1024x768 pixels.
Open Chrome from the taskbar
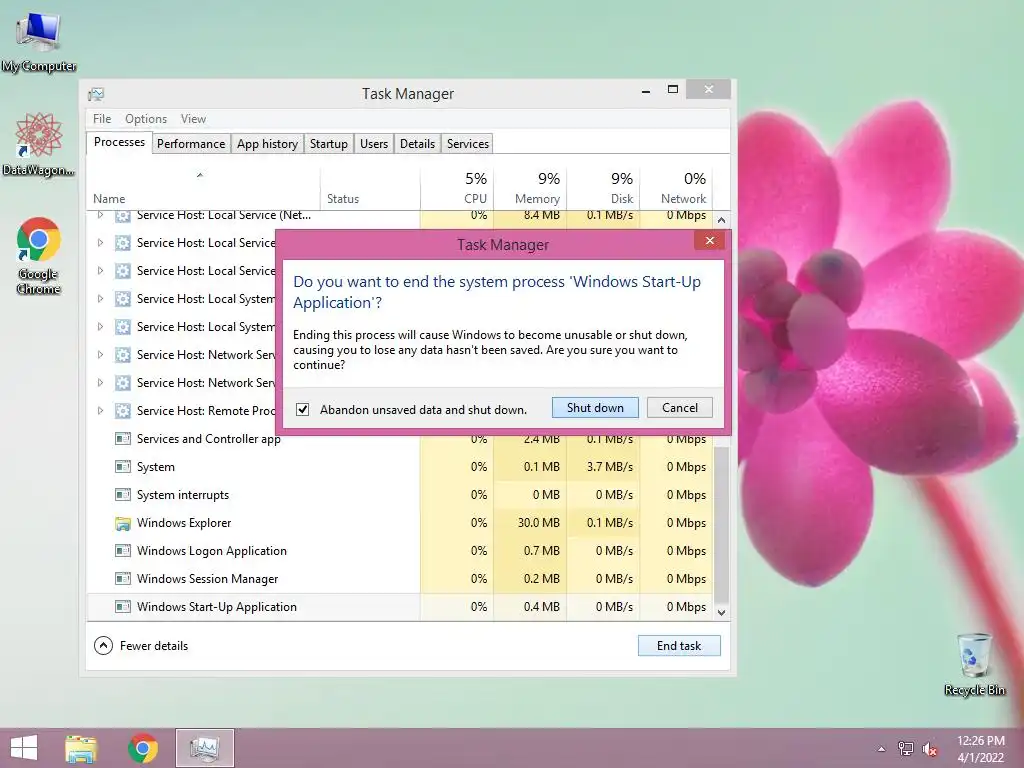pyautogui.click(x=143, y=748)
